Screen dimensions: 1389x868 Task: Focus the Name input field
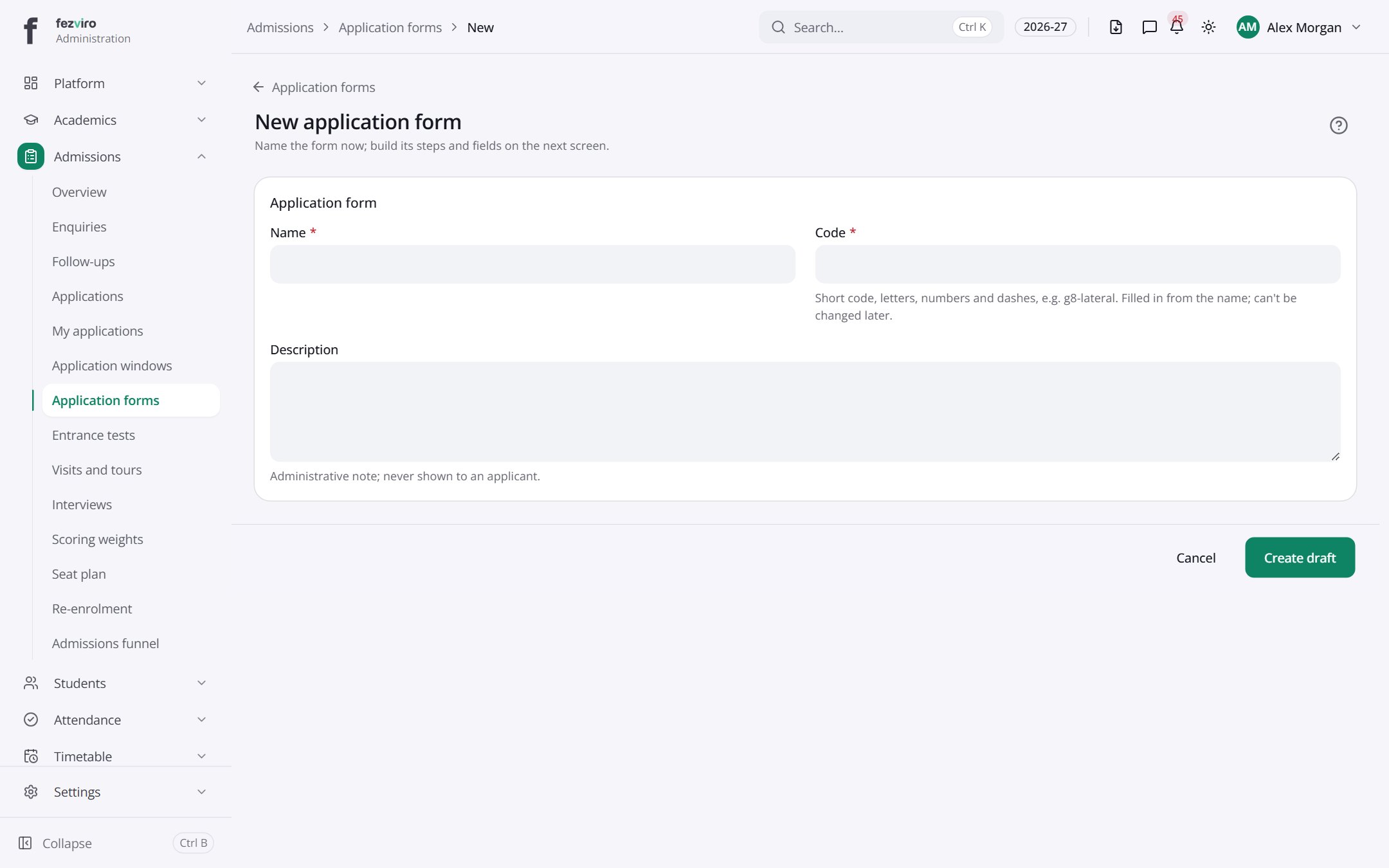click(532, 264)
